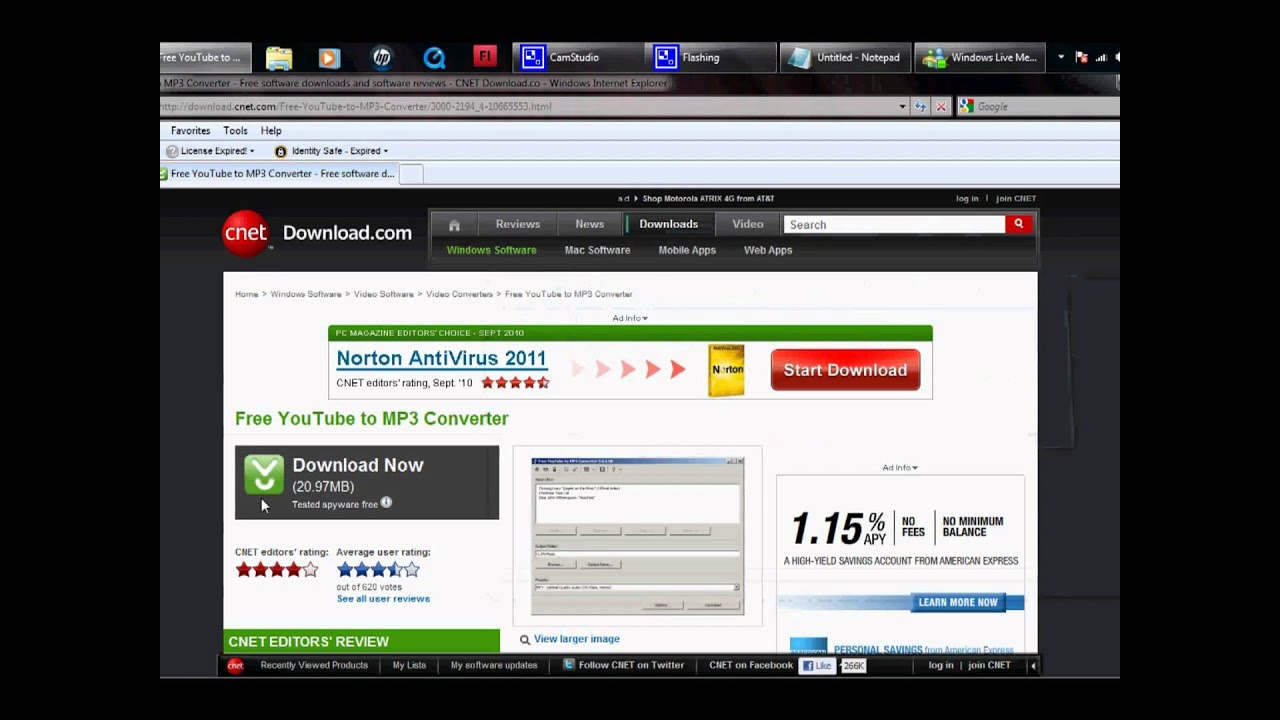Expand Ad Info above Norton banner
The width and height of the screenshot is (1280, 720).
click(x=630, y=318)
